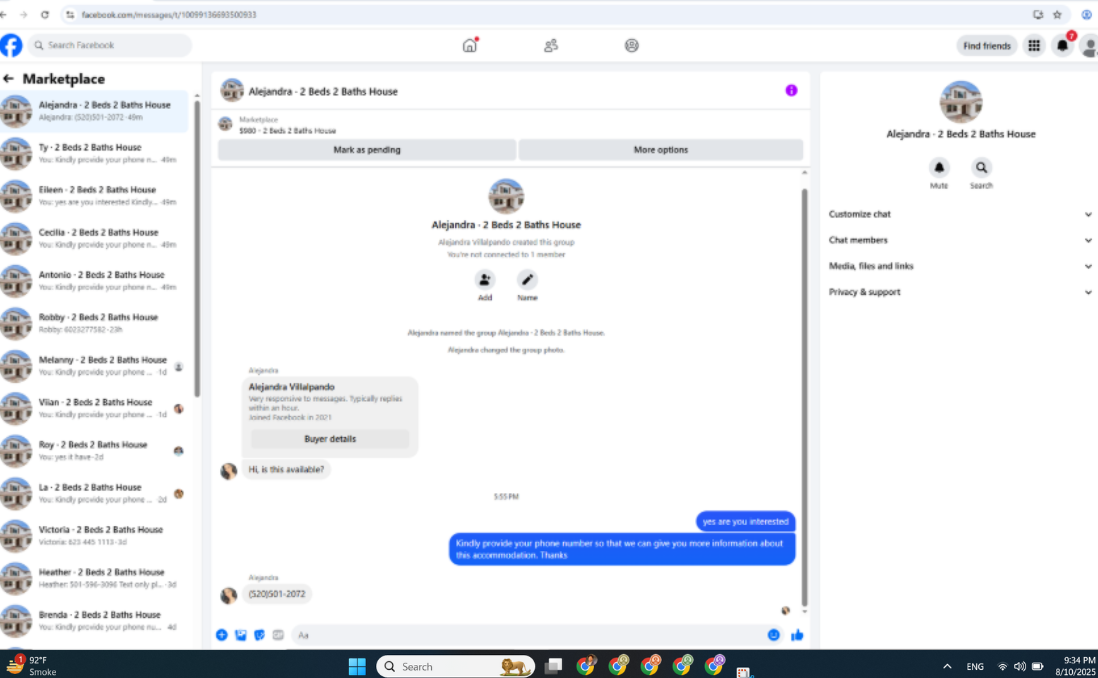Click Find friends button
This screenshot has height=678, width=1098.
click(x=987, y=46)
